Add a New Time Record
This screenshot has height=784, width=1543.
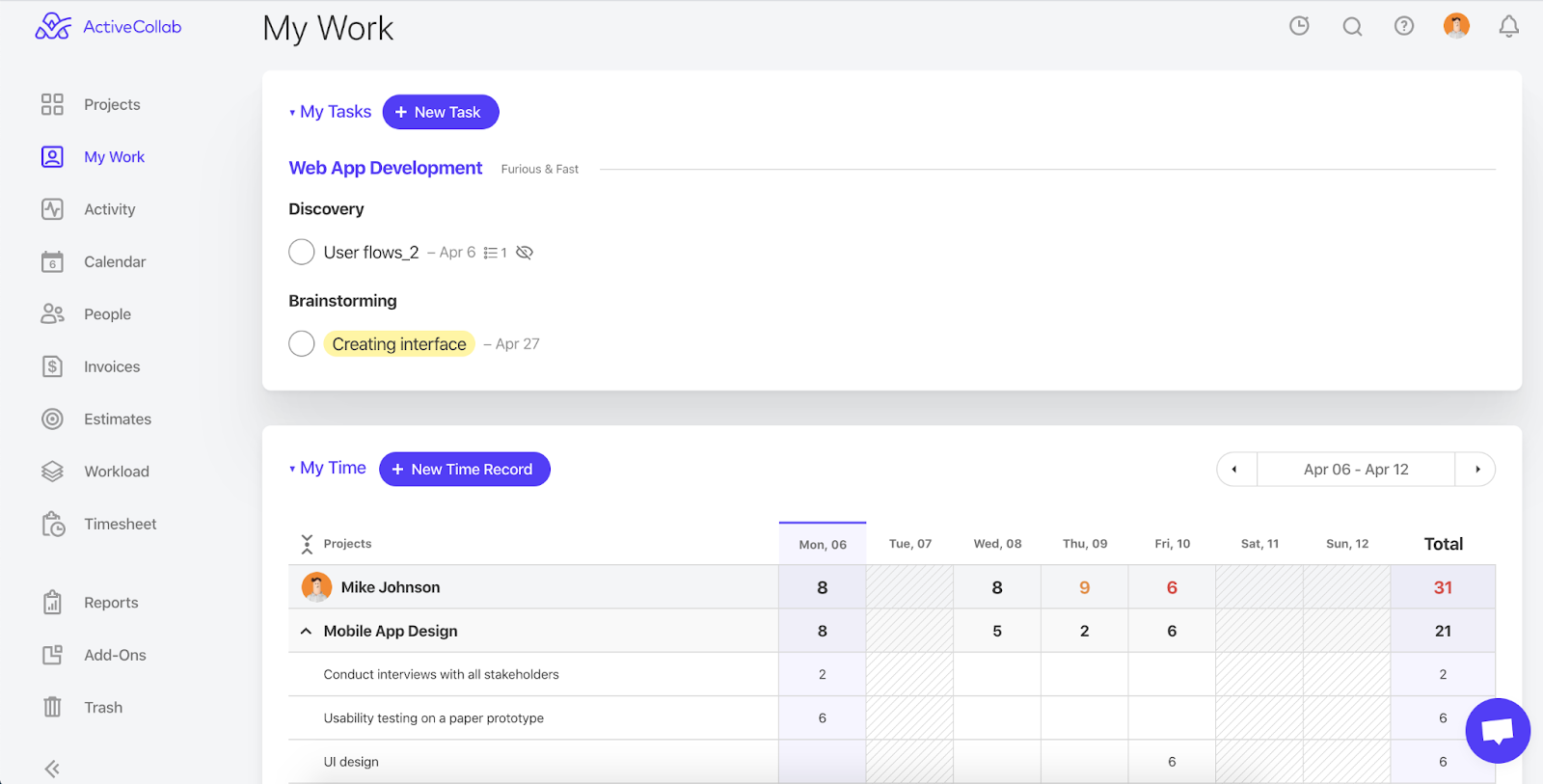(464, 470)
